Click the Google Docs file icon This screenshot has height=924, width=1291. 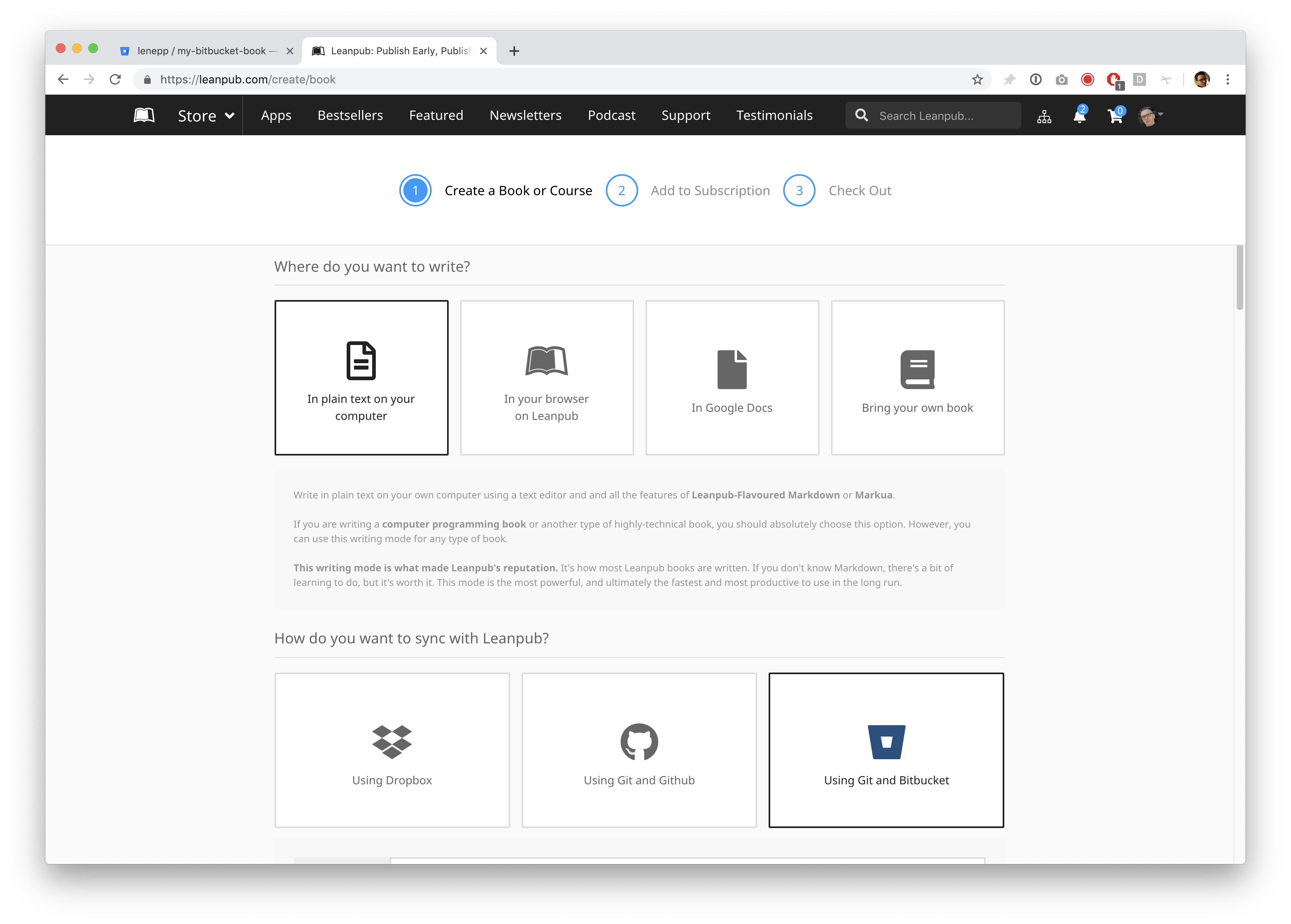coord(732,369)
